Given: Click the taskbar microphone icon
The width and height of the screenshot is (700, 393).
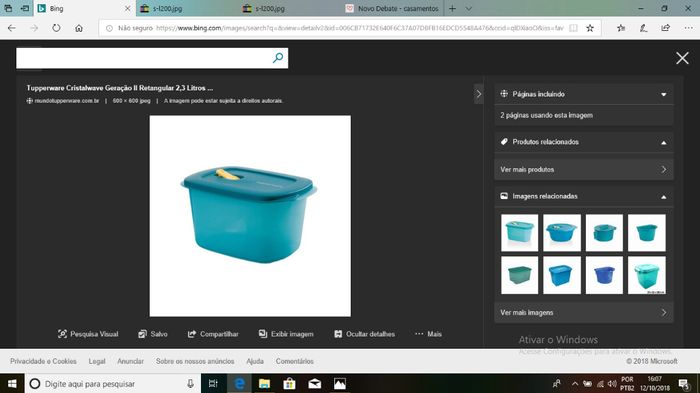Looking at the screenshot, I should tap(191, 384).
